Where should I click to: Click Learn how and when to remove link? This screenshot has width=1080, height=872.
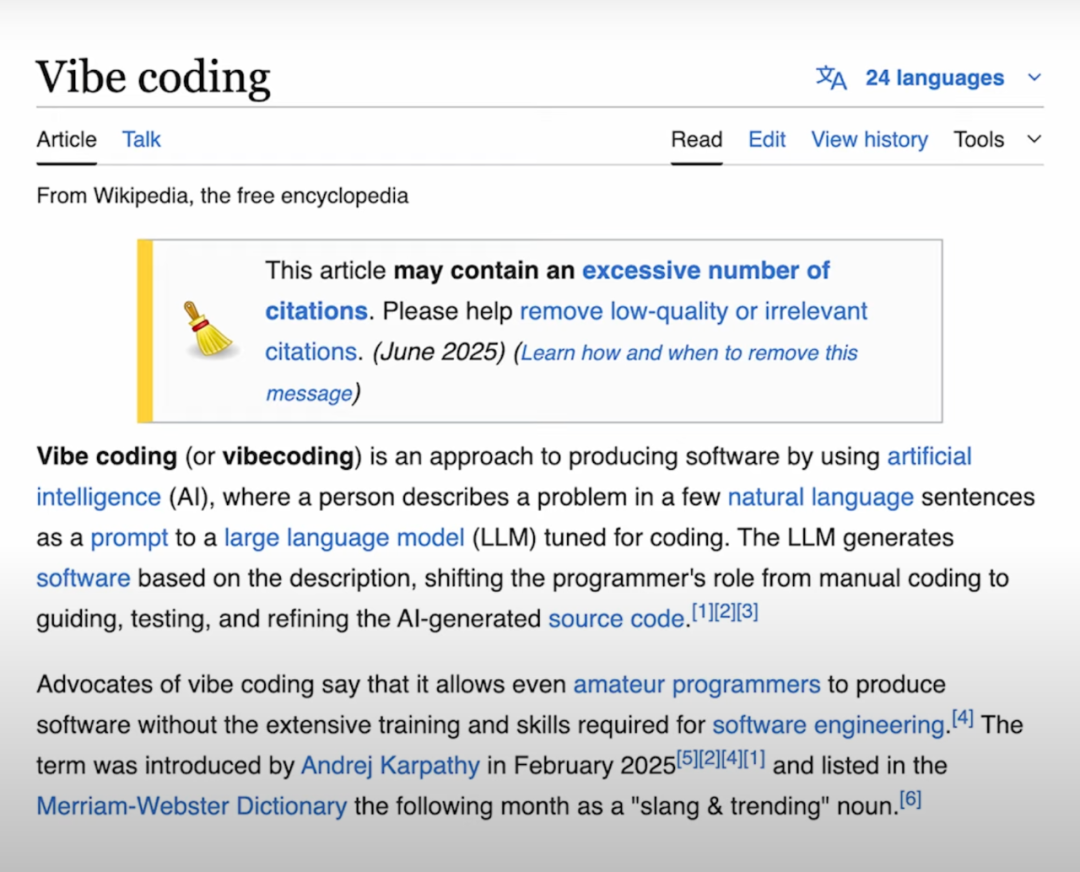pyautogui.click(x=689, y=353)
